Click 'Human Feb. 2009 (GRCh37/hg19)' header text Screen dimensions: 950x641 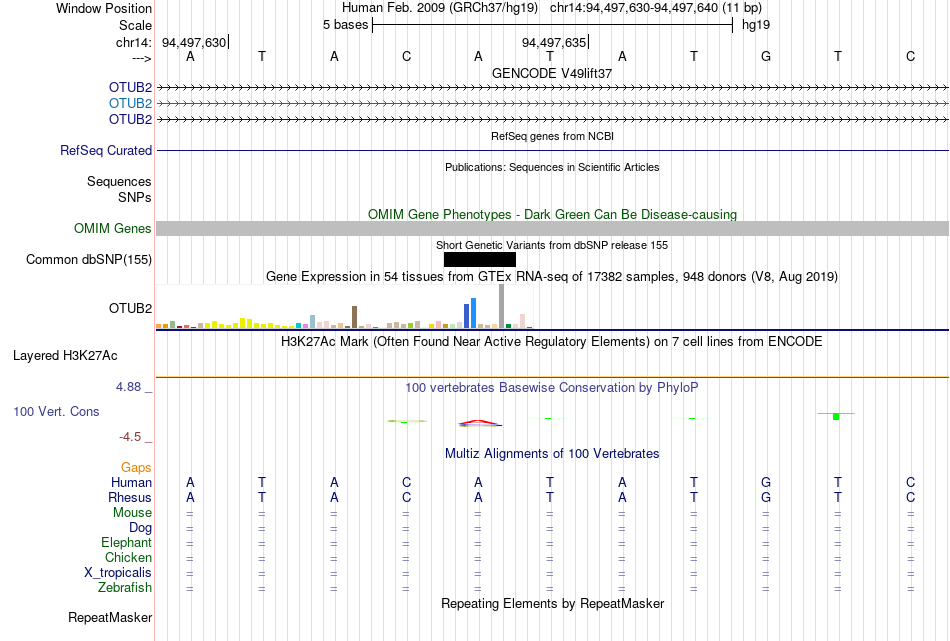[x=440, y=8]
